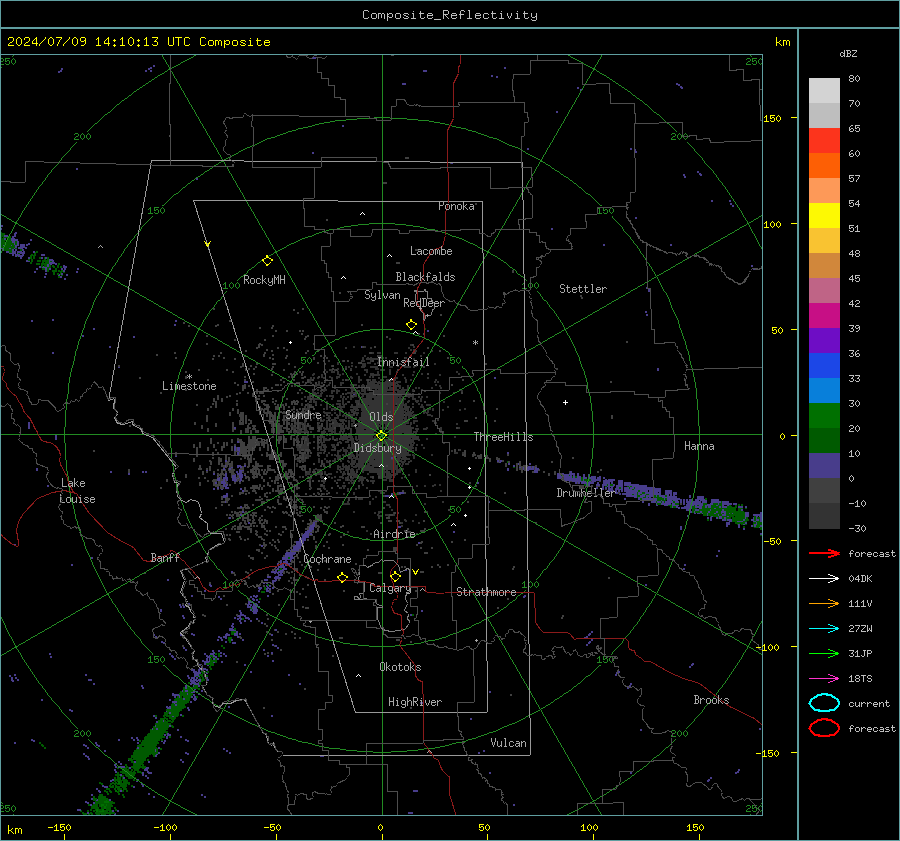Click the yellow diamond marker below RedDeer
The width and height of the screenshot is (900, 841).
pyautogui.click(x=412, y=325)
